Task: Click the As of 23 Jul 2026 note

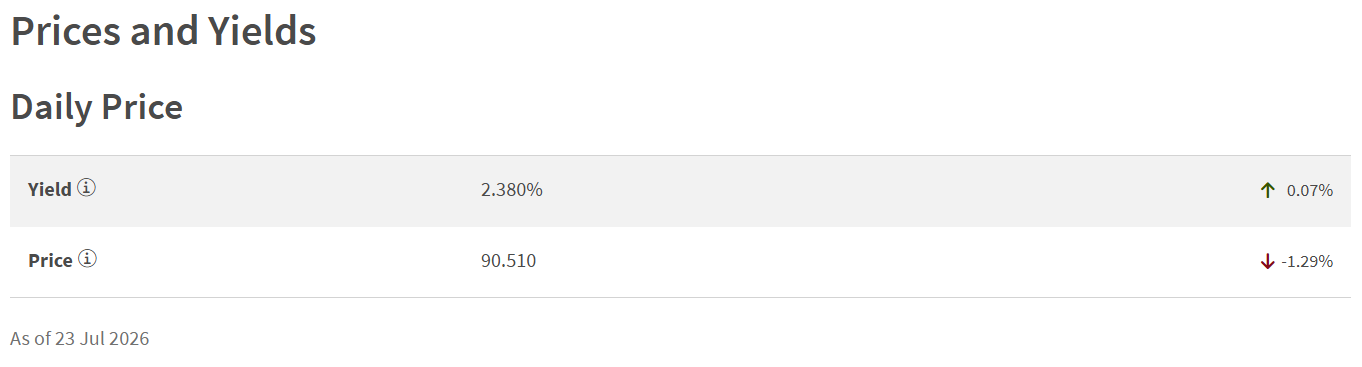Action: click(x=80, y=339)
